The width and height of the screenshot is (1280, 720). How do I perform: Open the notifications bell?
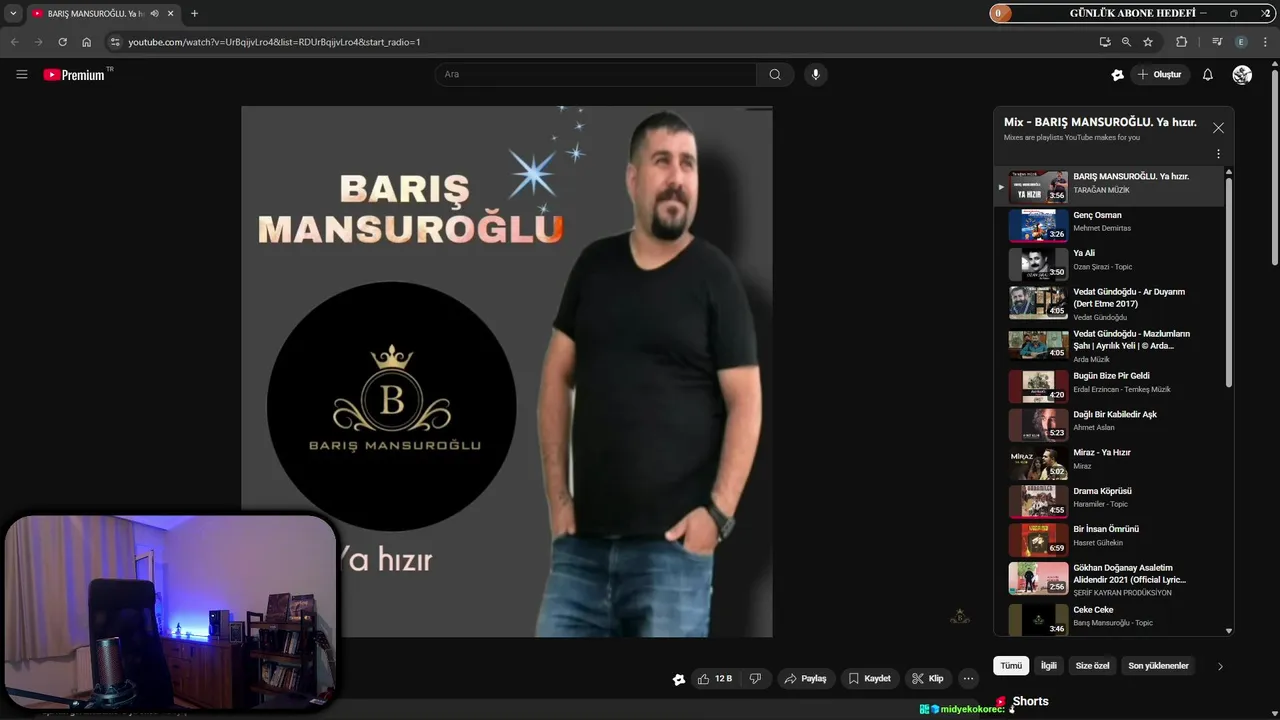click(1208, 74)
